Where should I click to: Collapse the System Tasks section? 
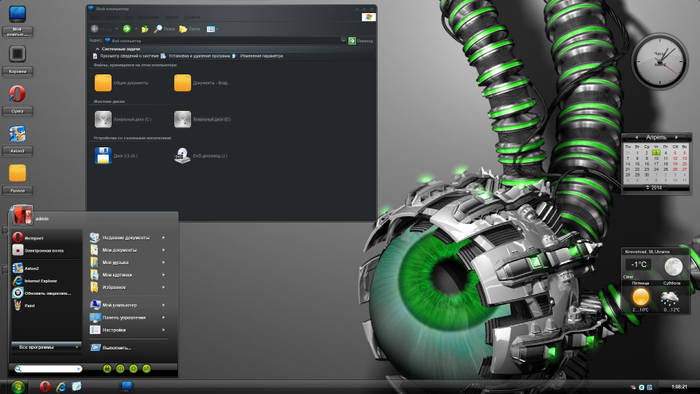97,49
